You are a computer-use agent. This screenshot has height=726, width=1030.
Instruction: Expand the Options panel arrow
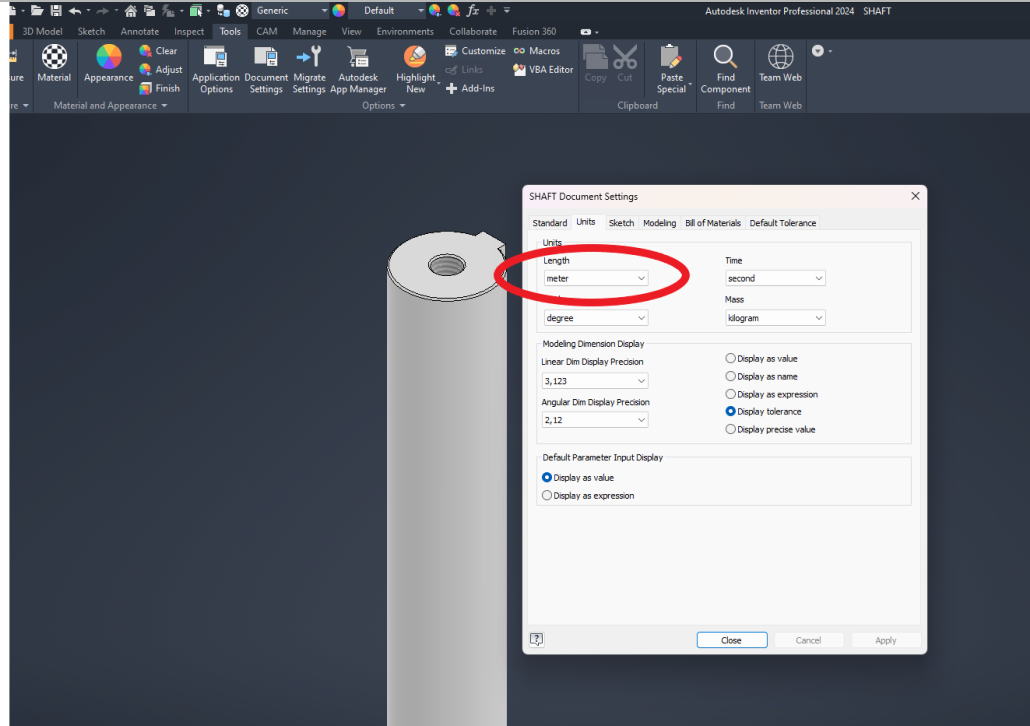click(x=402, y=106)
